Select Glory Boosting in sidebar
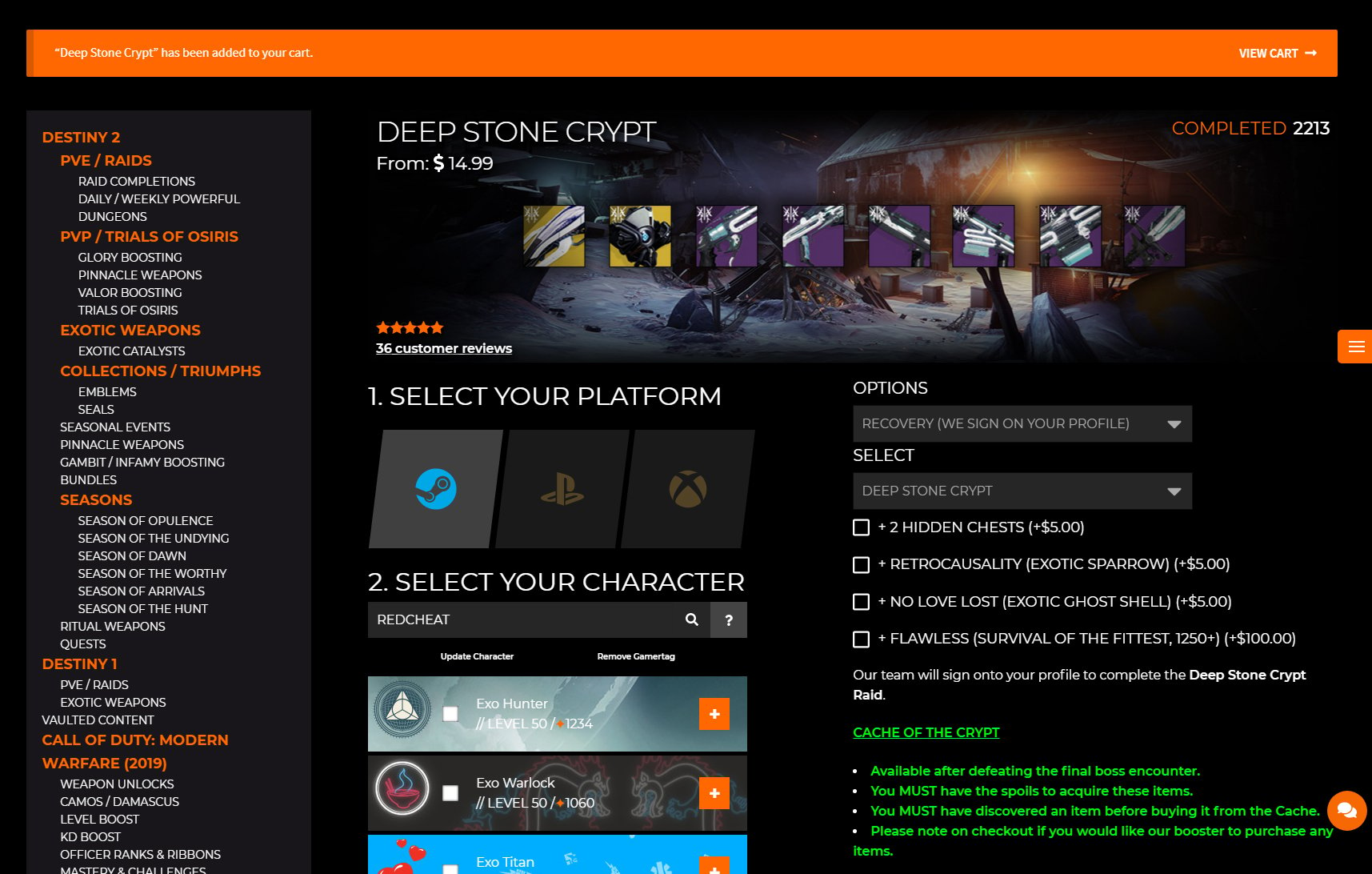This screenshot has width=1372, height=874. click(130, 258)
